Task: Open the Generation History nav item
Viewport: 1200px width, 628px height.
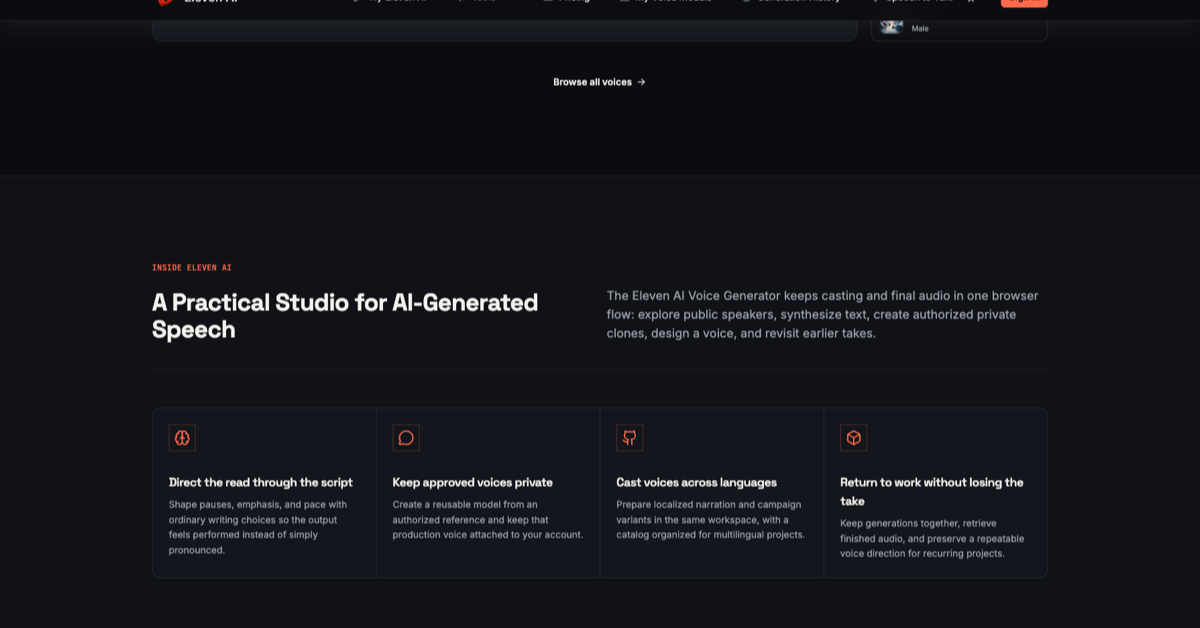Action: tap(791, 2)
